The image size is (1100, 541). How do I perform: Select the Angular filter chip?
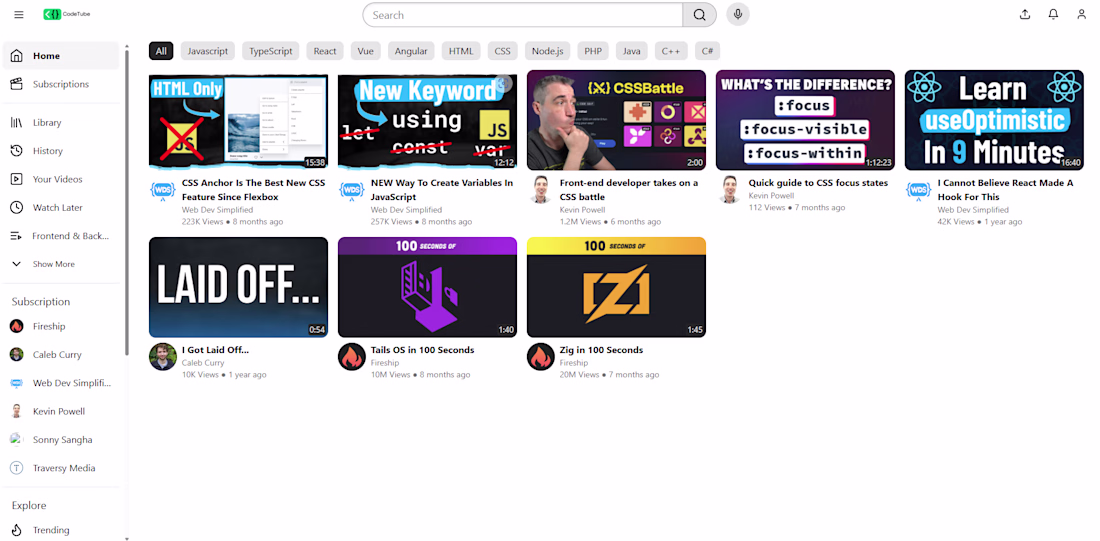(411, 51)
